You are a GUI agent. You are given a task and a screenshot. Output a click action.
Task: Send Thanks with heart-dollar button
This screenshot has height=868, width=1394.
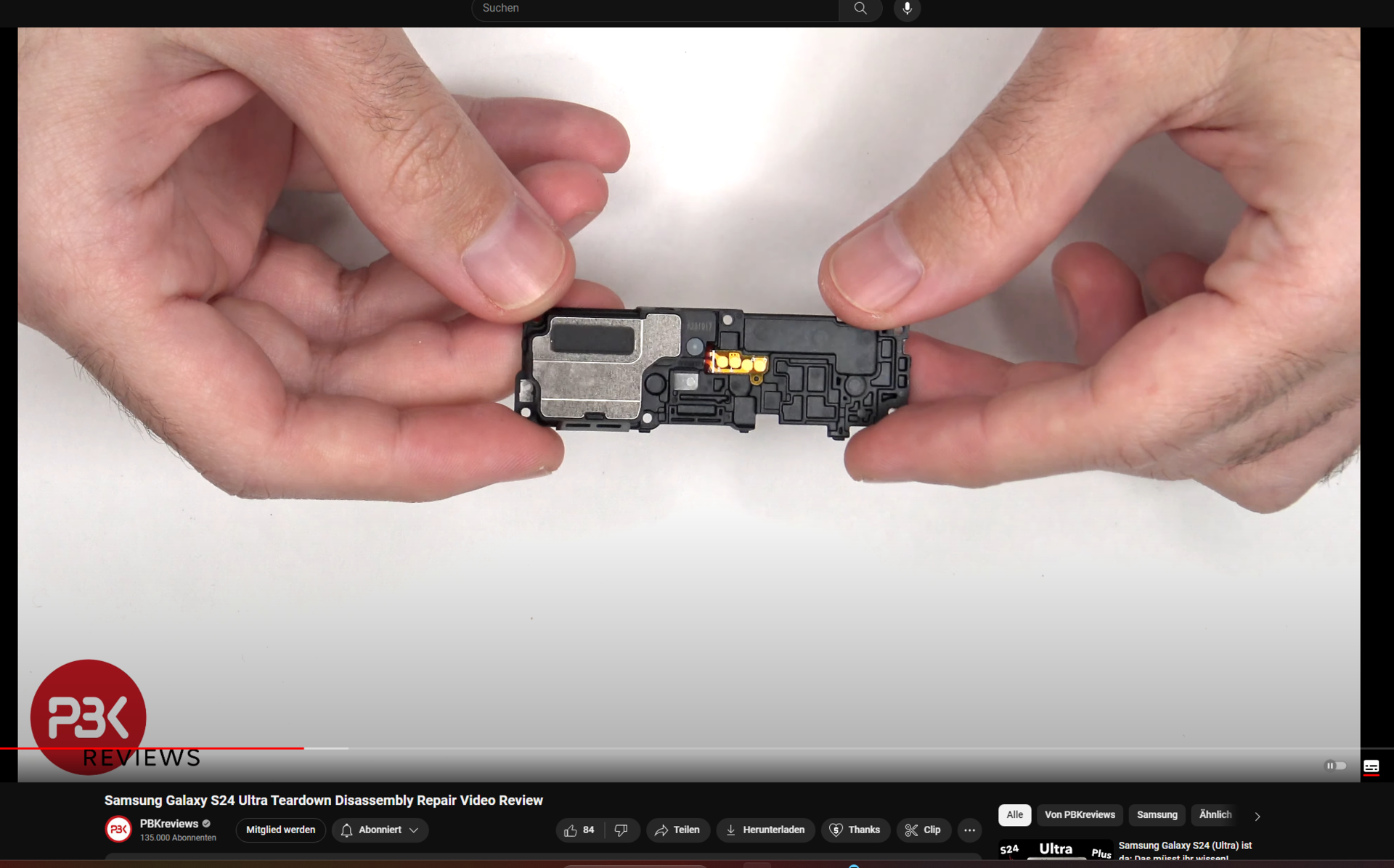[x=855, y=830]
